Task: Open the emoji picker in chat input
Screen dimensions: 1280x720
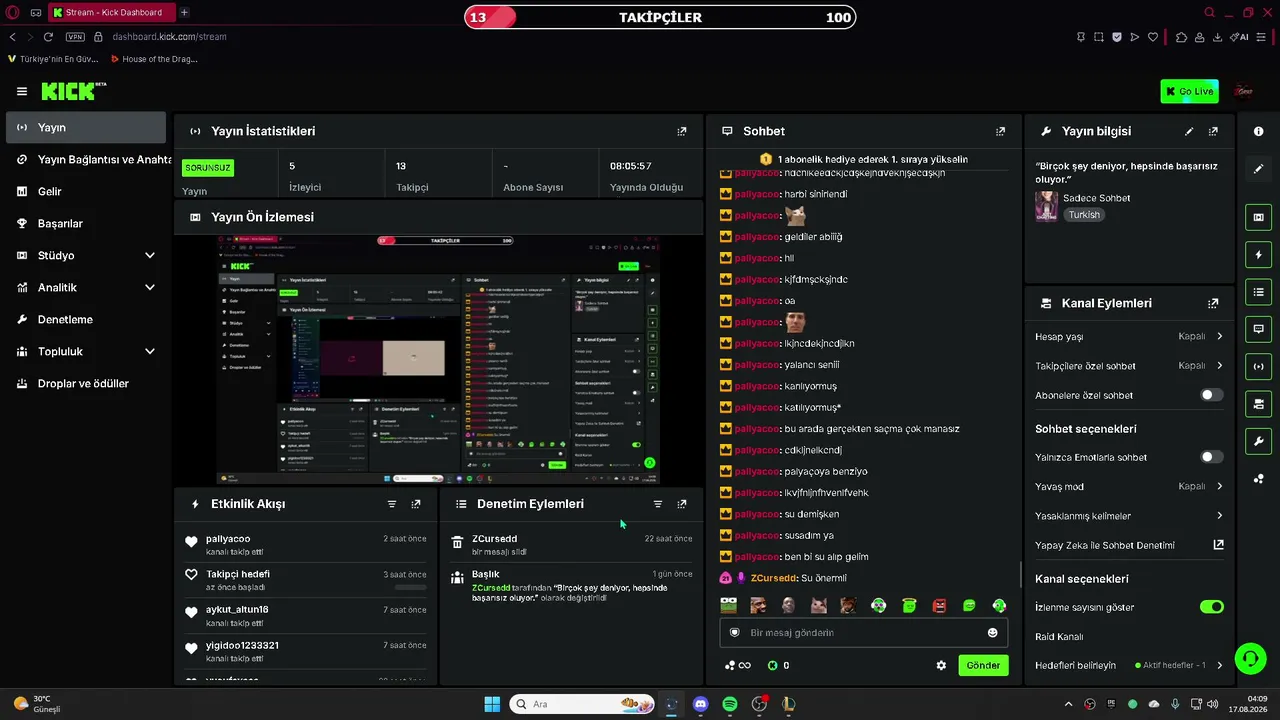Action: pyautogui.click(x=992, y=633)
